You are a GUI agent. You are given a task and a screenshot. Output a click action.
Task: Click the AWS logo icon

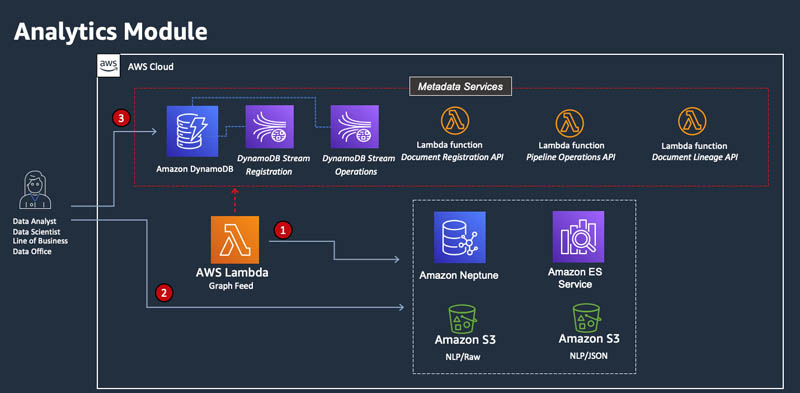point(109,66)
